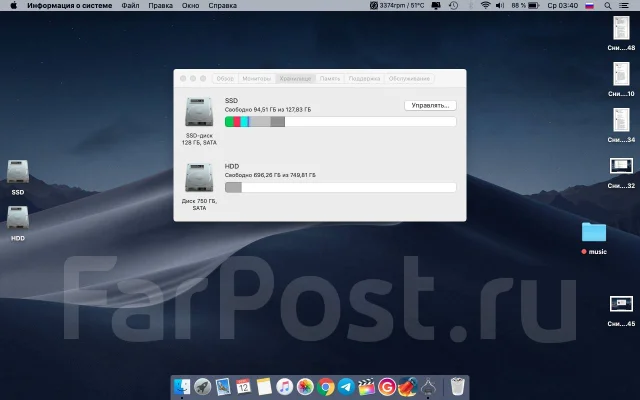
Task: Click the cyan segment of the SSD bar
Action: 244,122
